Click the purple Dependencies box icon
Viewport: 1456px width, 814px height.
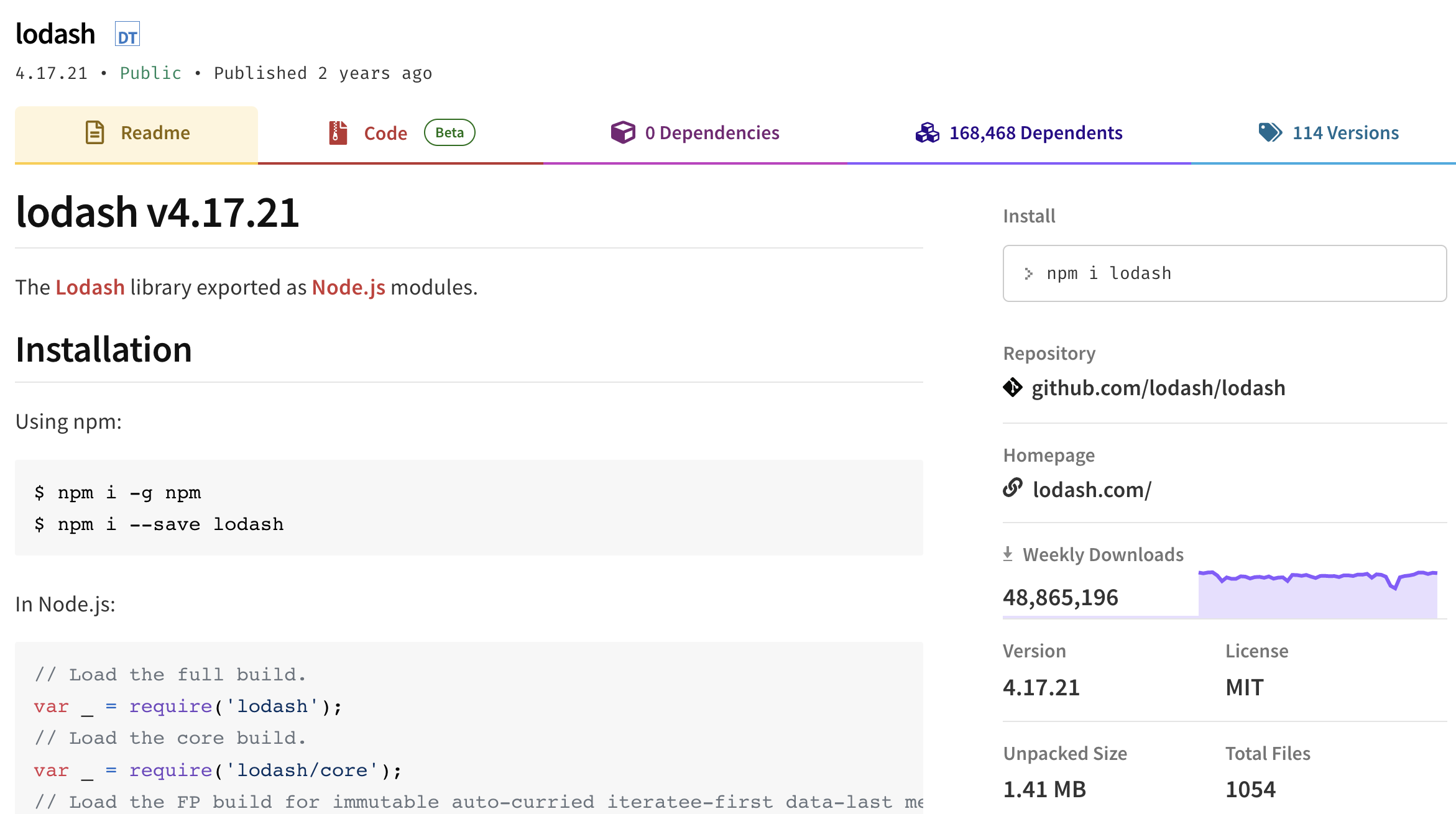622,132
